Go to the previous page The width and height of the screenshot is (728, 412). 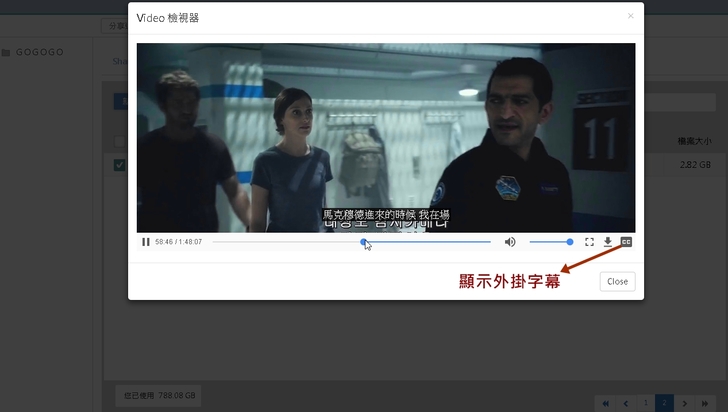tap(625, 403)
